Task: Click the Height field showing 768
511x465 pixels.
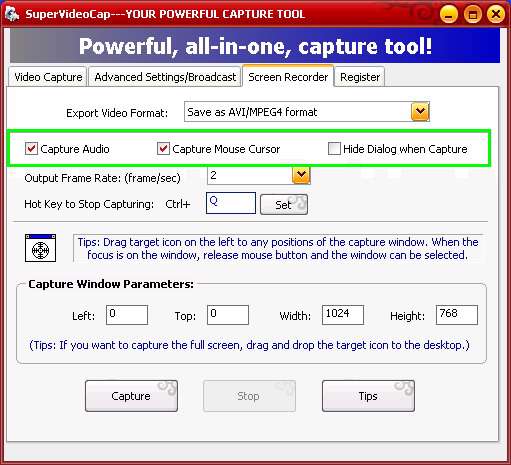Action: (x=457, y=315)
